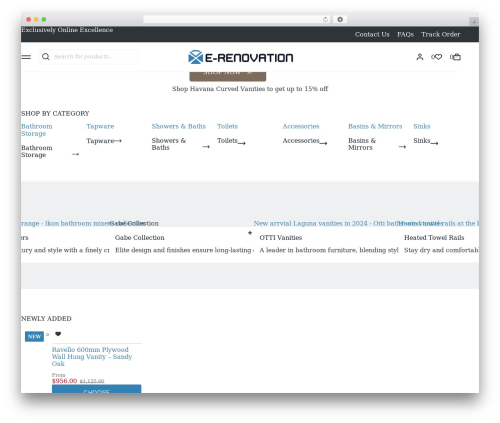
Task: Click the small compare circle beside NEW badge
Action: [48, 334]
